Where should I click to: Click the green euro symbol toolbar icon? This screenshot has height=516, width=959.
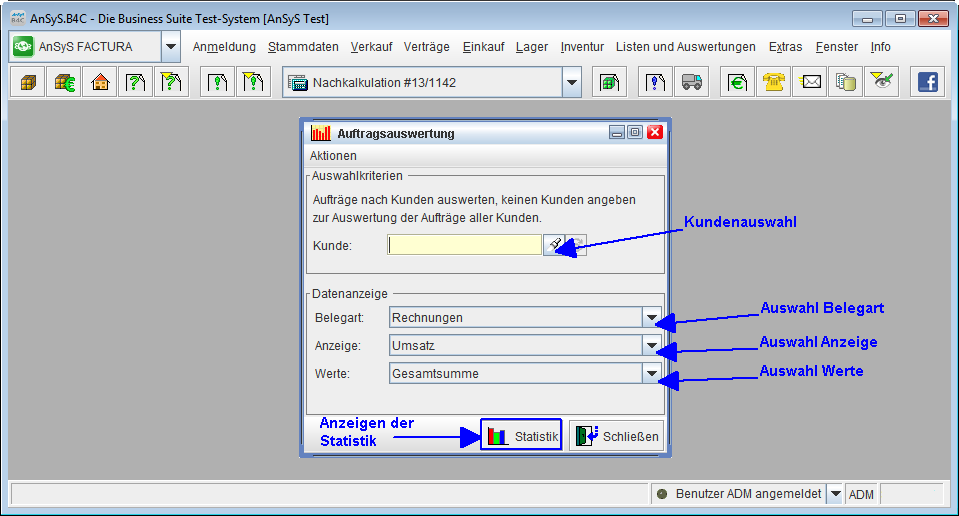point(735,83)
